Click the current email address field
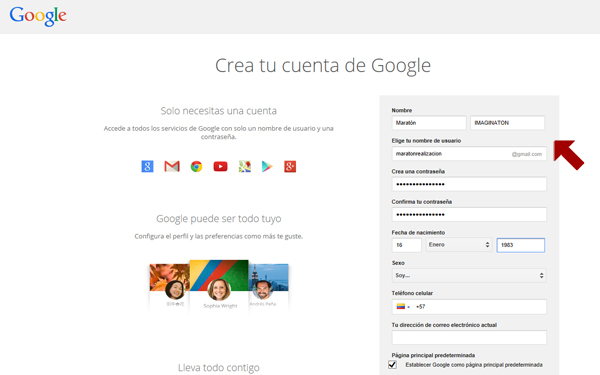The height and width of the screenshot is (375, 600). click(x=469, y=338)
